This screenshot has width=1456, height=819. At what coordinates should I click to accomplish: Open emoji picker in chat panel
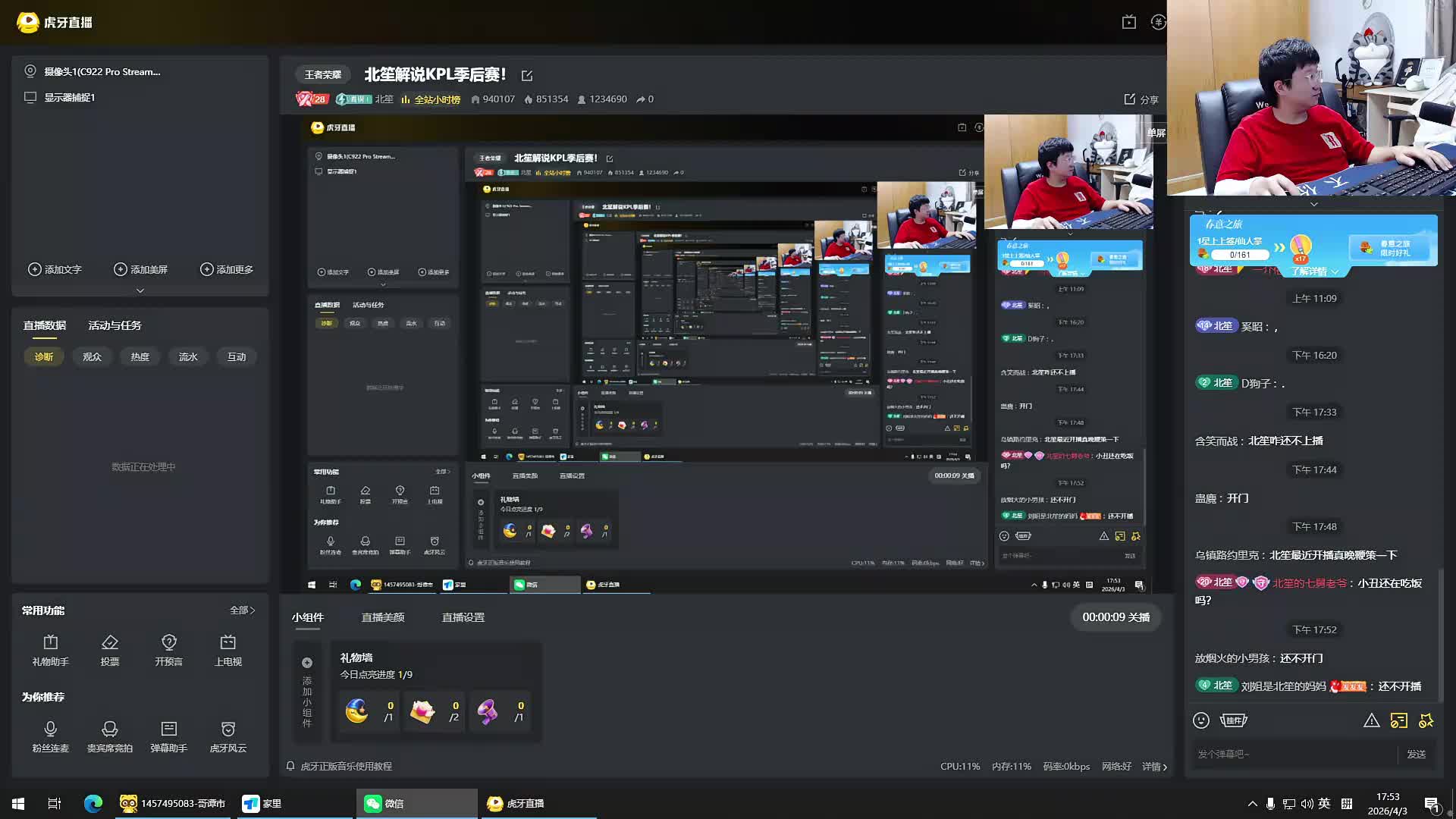1201,720
